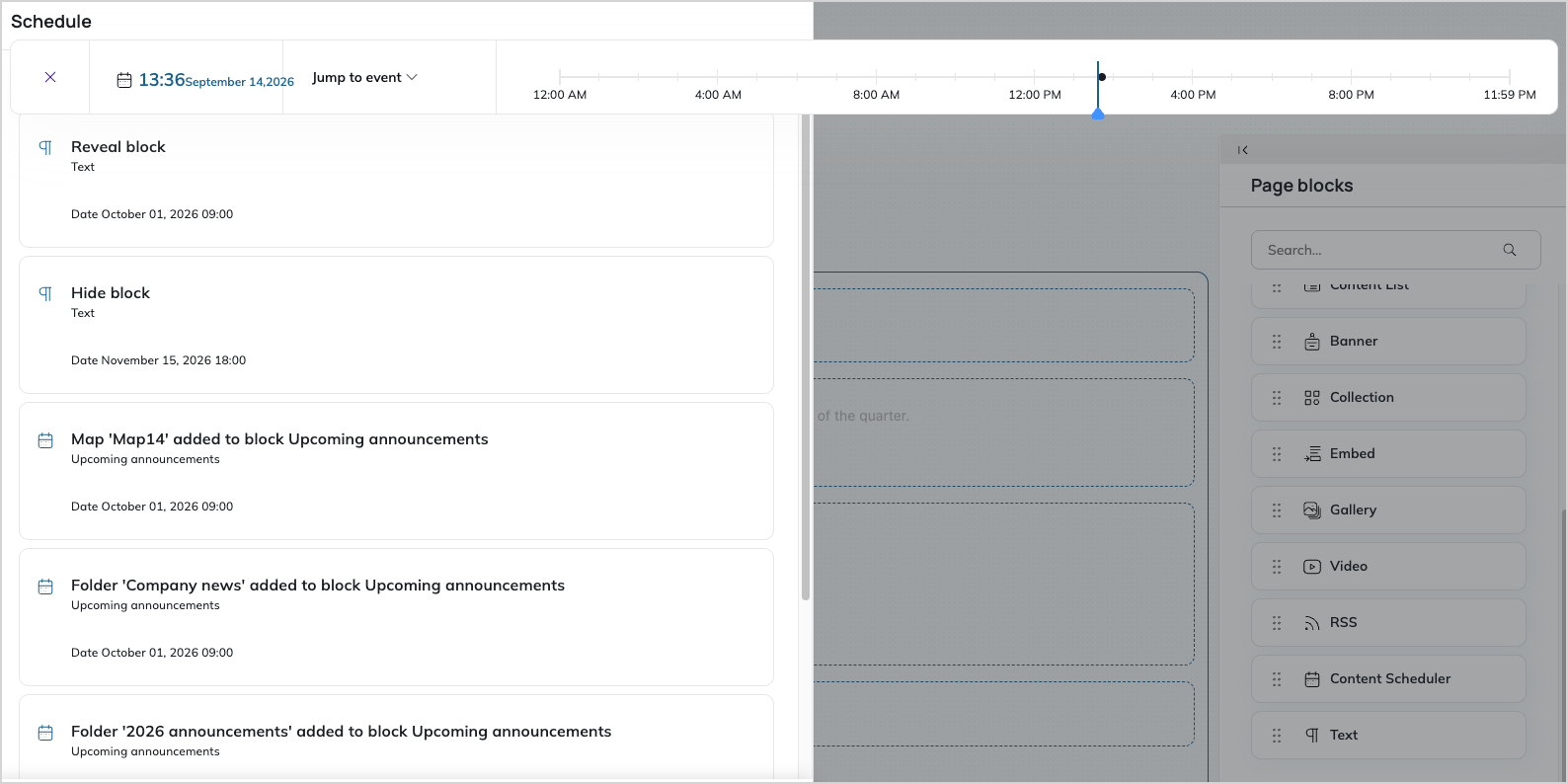Open the Hide block event card
1568x784 pixels.
coord(396,325)
